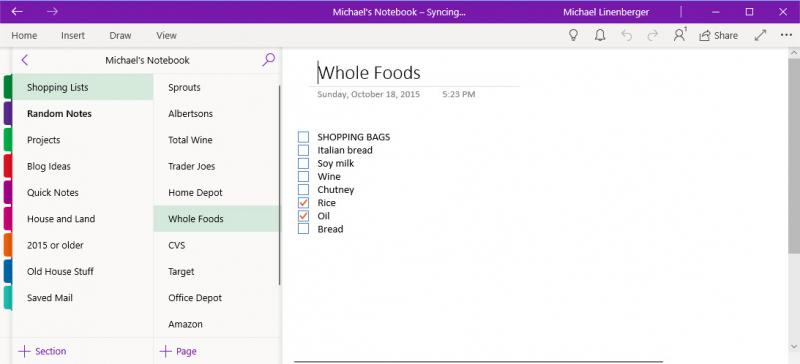Open the Insert tab
Image resolution: width=800 pixels, height=364 pixels.
73,36
